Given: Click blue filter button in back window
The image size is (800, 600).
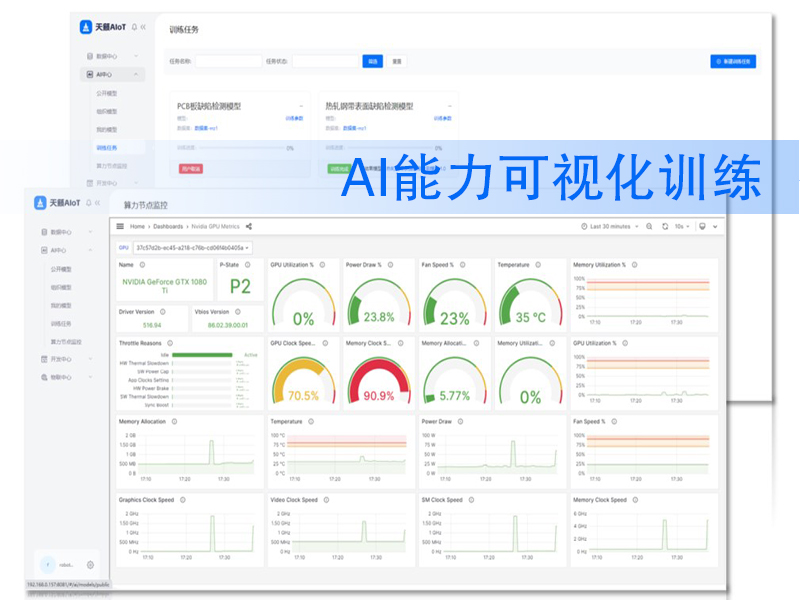Looking at the screenshot, I should [x=372, y=61].
